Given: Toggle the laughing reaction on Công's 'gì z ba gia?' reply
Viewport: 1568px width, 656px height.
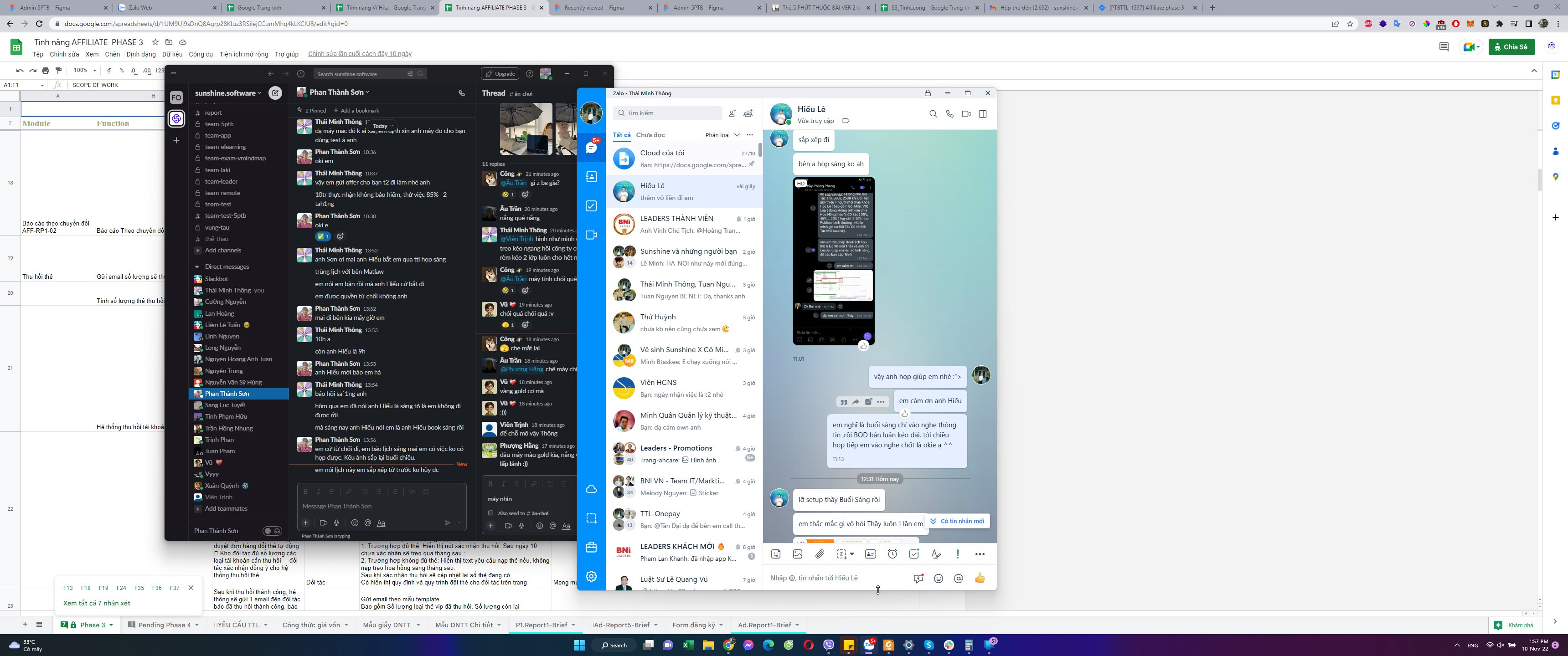Looking at the screenshot, I should click(x=508, y=195).
